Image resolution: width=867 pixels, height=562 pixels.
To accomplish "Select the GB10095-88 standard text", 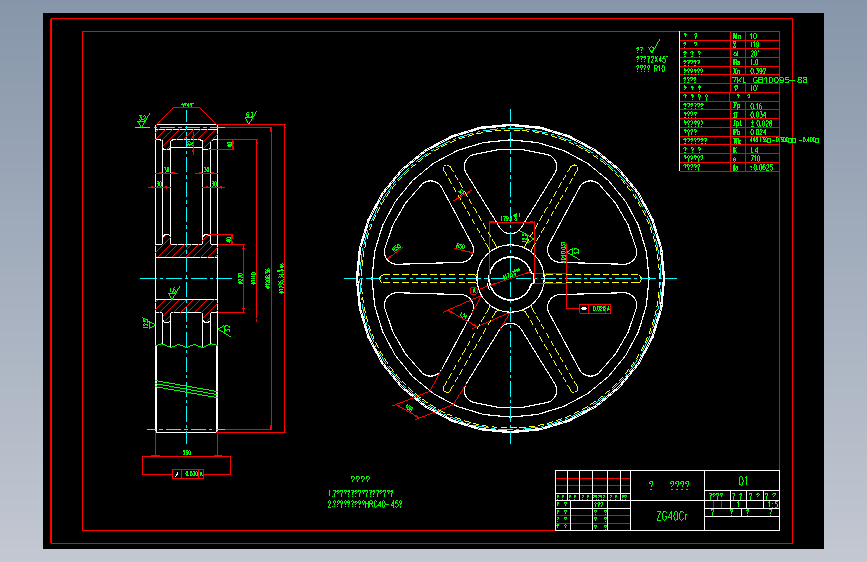I will [780, 80].
